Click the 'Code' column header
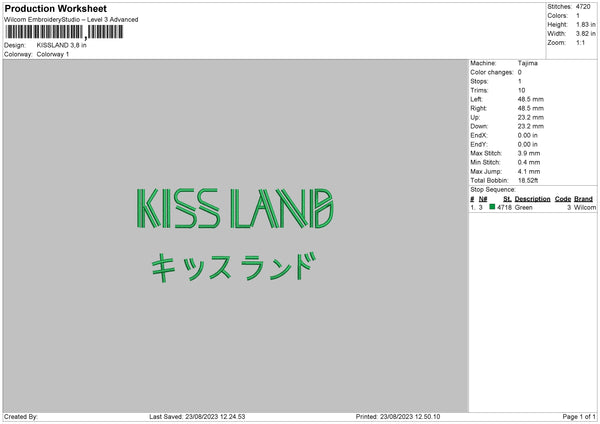Viewport: 600px width, 424px height. coord(562,199)
